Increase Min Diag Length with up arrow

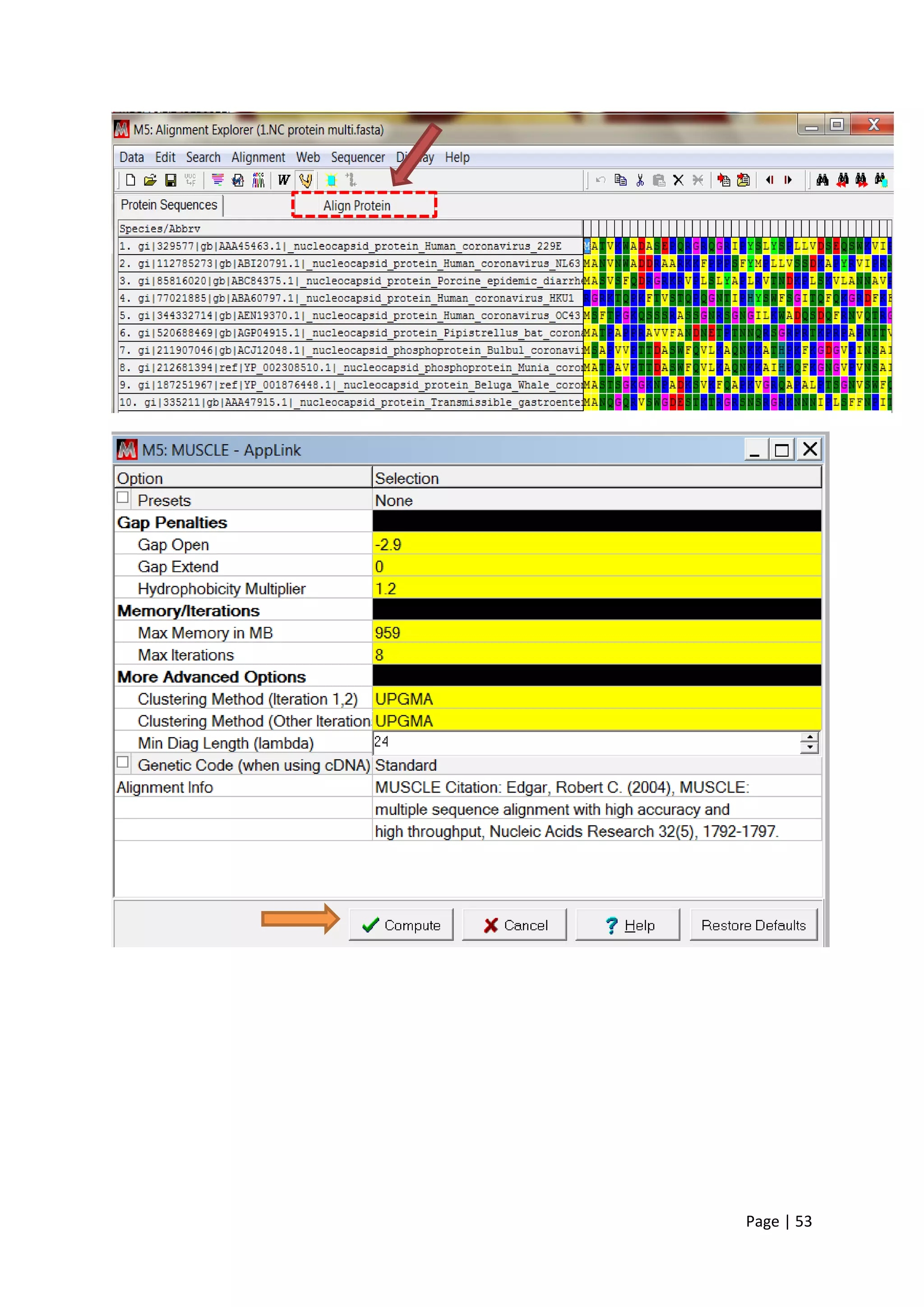809,738
